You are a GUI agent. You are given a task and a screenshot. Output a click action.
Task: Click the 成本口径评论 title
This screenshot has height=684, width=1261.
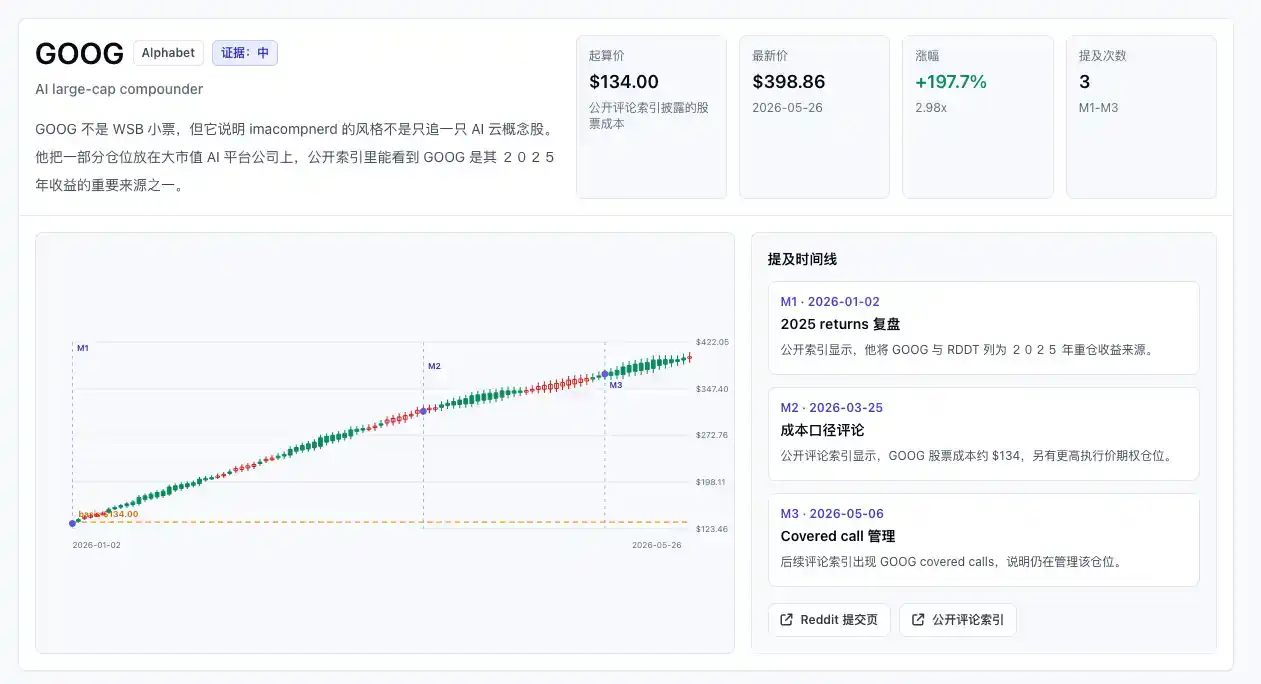click(x=822, y=430)
